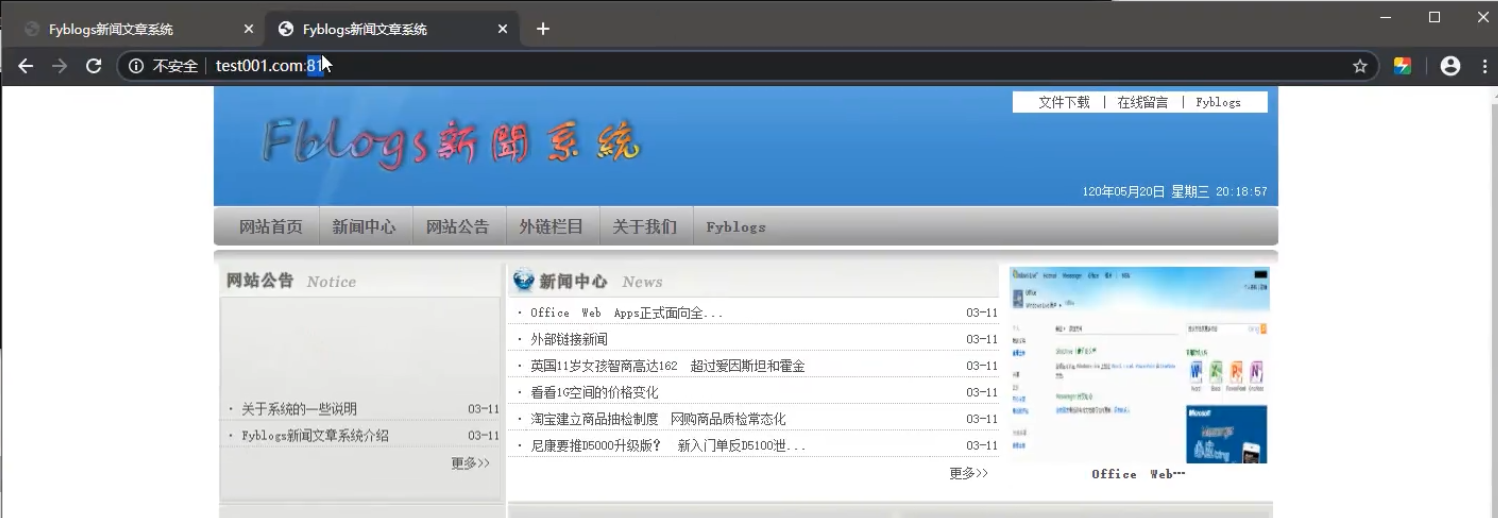Open the user profile icon

click(x=1450, y=66)
